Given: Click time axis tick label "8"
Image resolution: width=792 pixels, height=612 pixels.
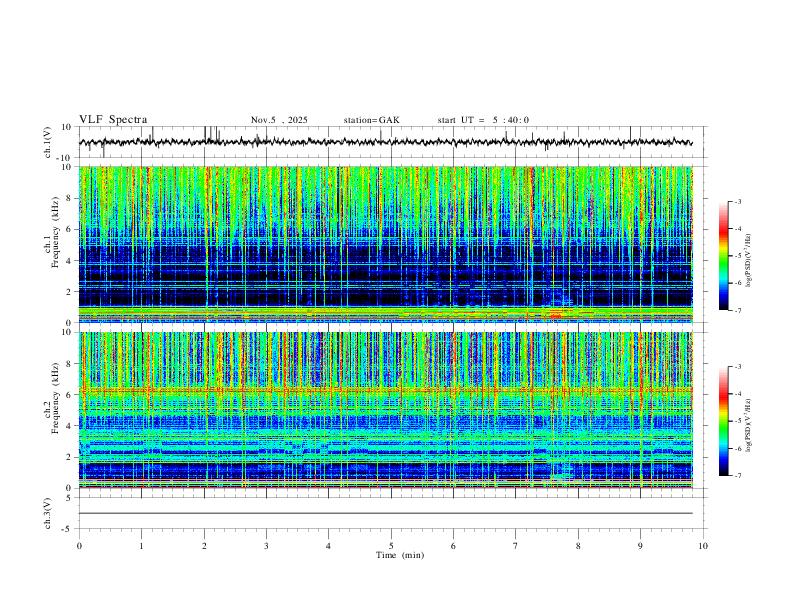Looking at the screenshot, I should 578,546.
